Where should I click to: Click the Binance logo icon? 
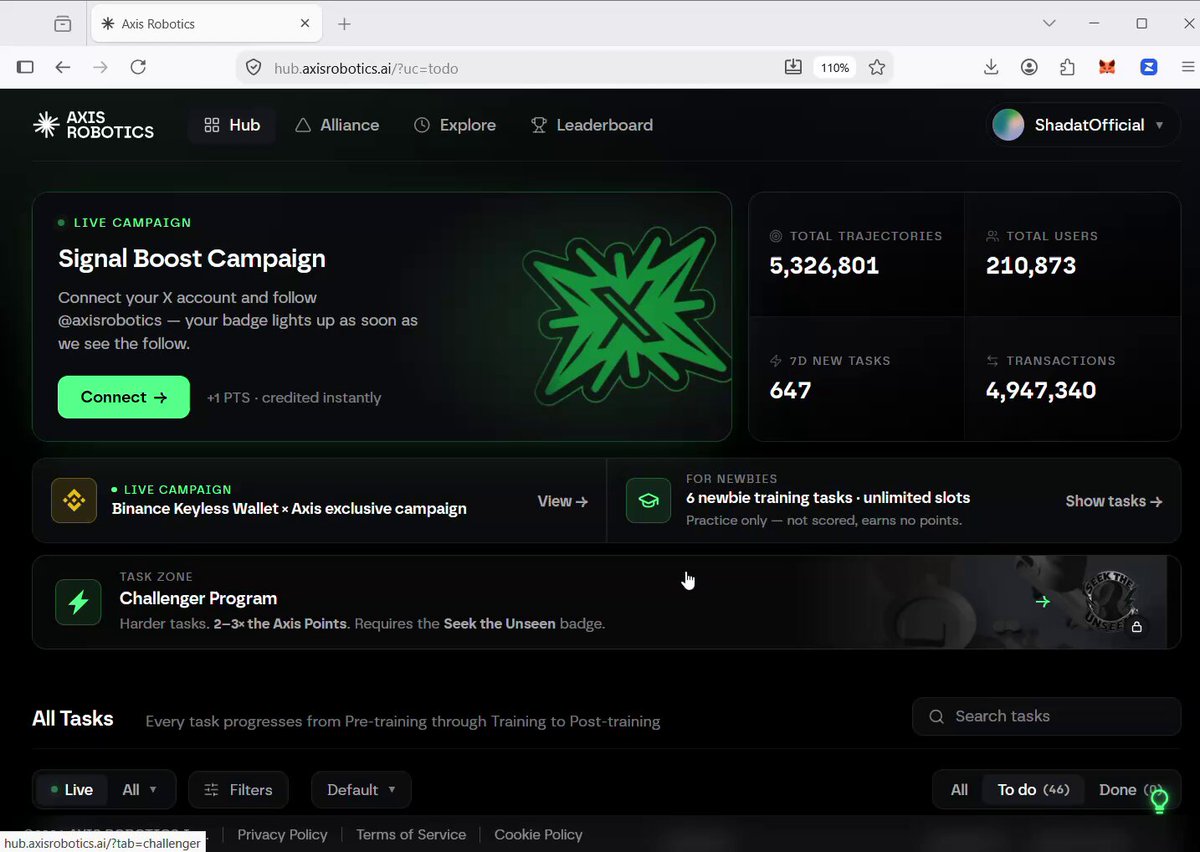pos(74,501)
